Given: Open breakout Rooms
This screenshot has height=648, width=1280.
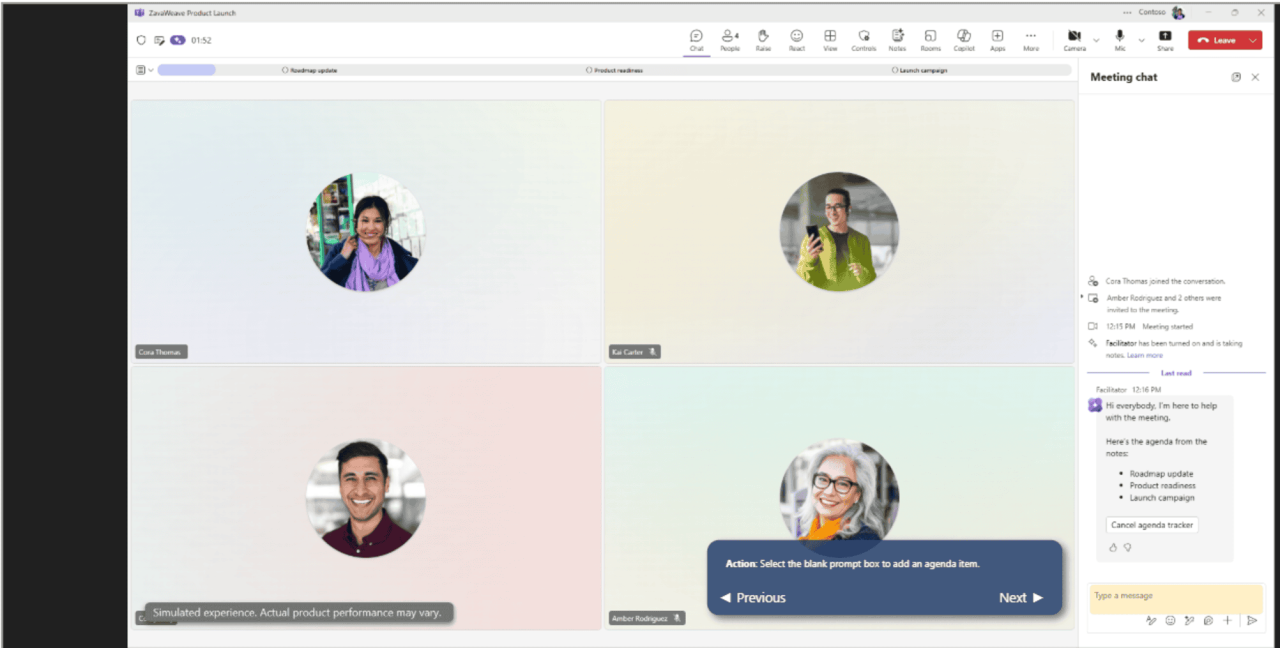Looking at the screenshot, I should [930, 40].
